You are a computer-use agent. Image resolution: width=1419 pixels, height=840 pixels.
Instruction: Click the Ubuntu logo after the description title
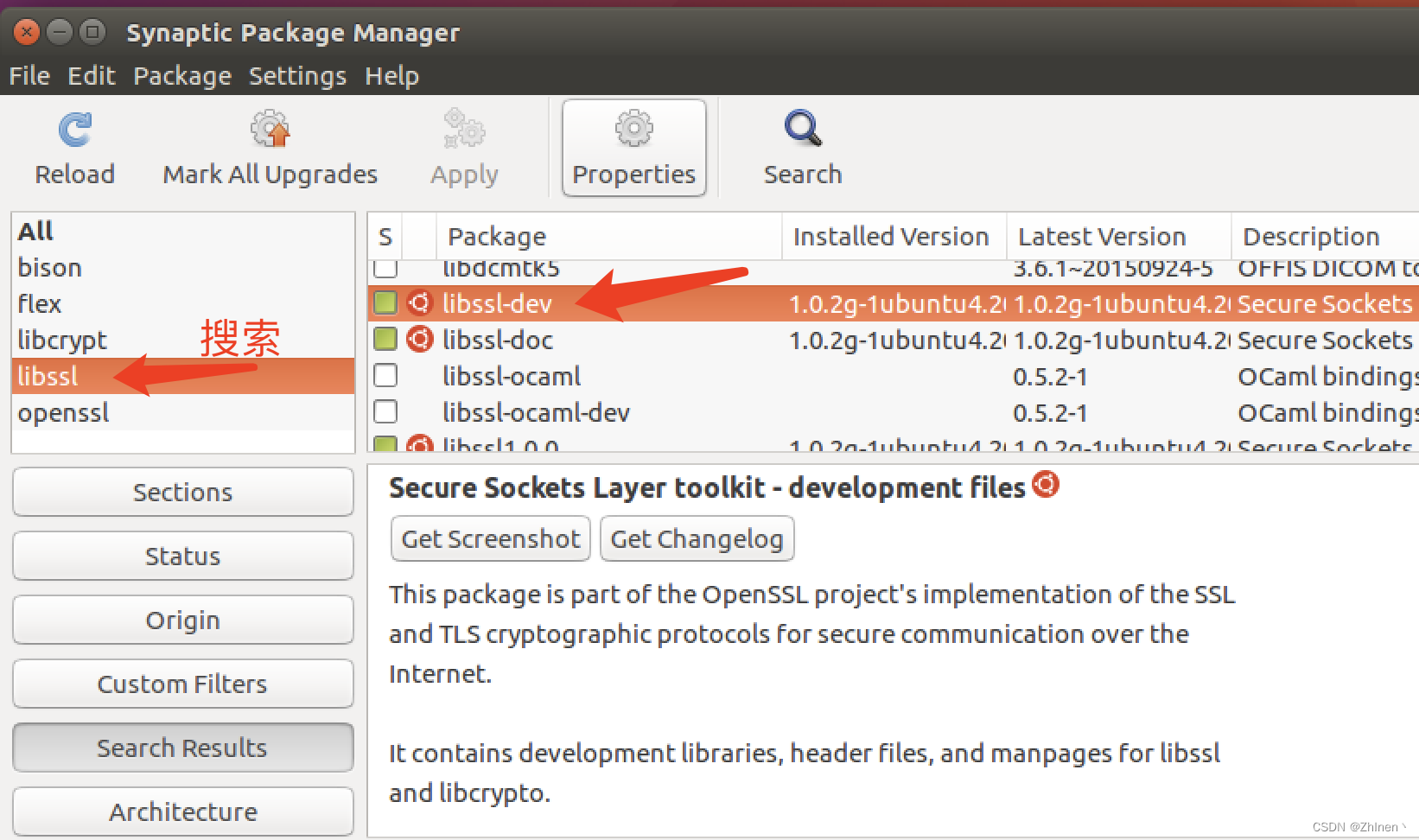(x=1046, y=484)
